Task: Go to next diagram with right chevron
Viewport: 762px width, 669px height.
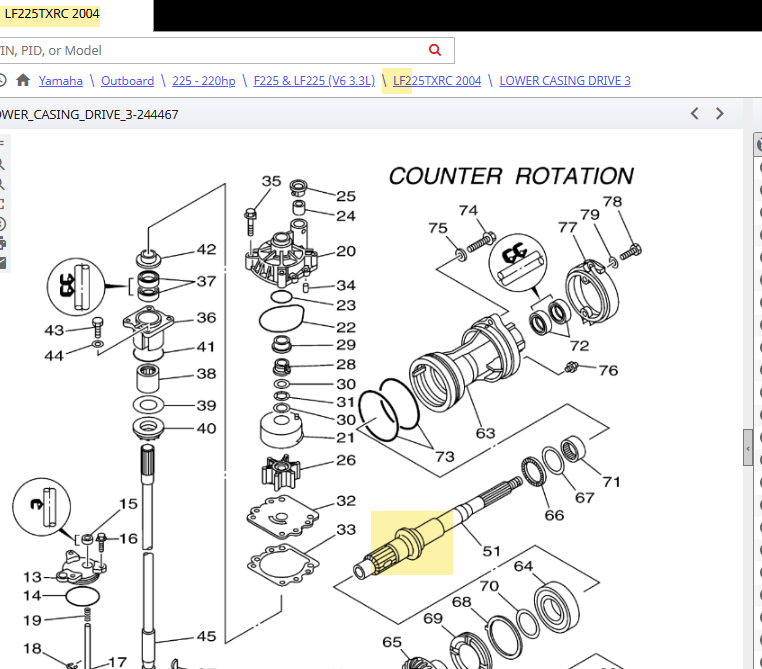Action: click(x=720, y=114)
